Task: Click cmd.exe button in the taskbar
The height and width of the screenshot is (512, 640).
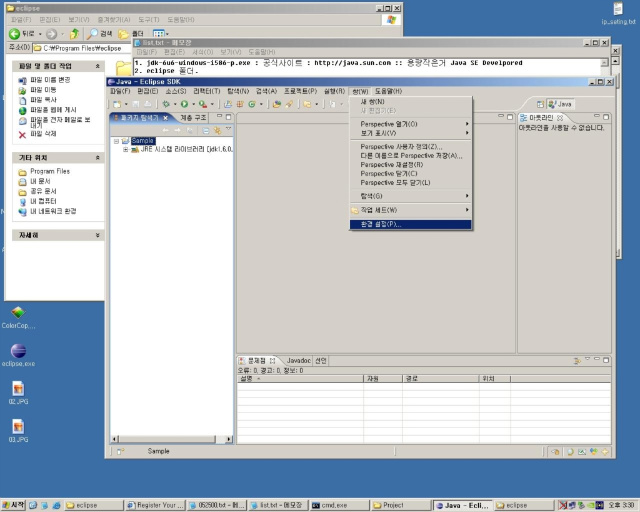Action: coord(338,505)
